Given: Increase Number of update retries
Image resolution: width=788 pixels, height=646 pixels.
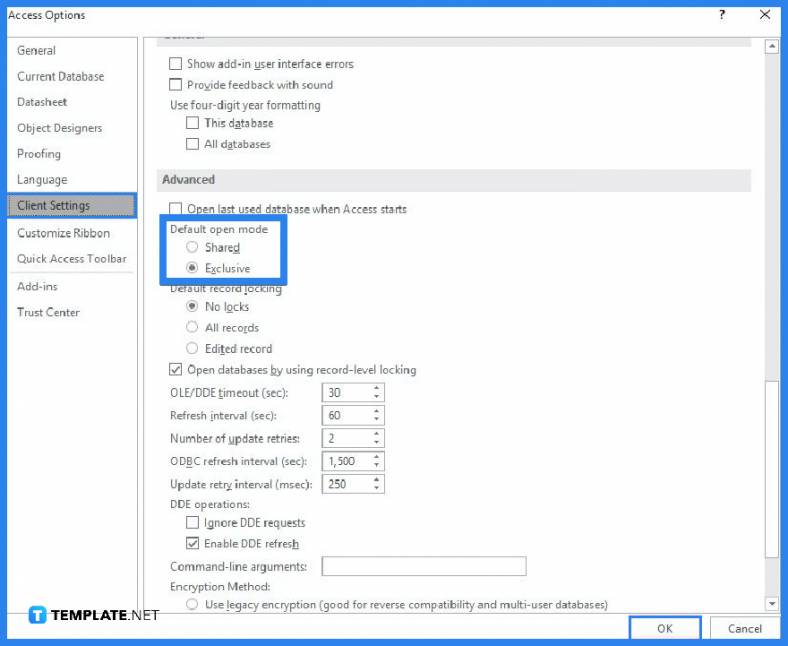Looking at the screenshot, I should point(376,434).
